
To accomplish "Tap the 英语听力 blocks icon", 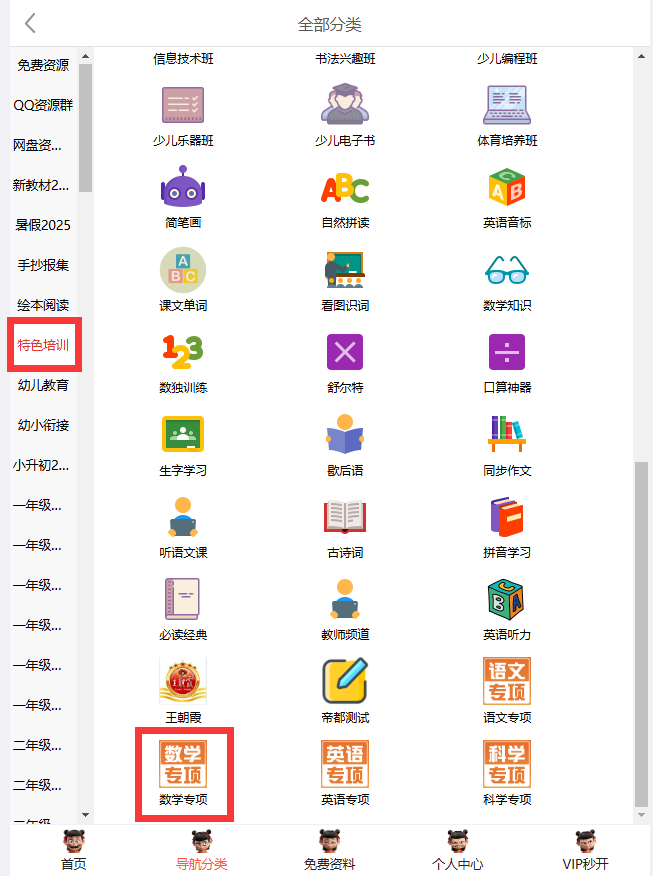I will click(x=507, y=600).
